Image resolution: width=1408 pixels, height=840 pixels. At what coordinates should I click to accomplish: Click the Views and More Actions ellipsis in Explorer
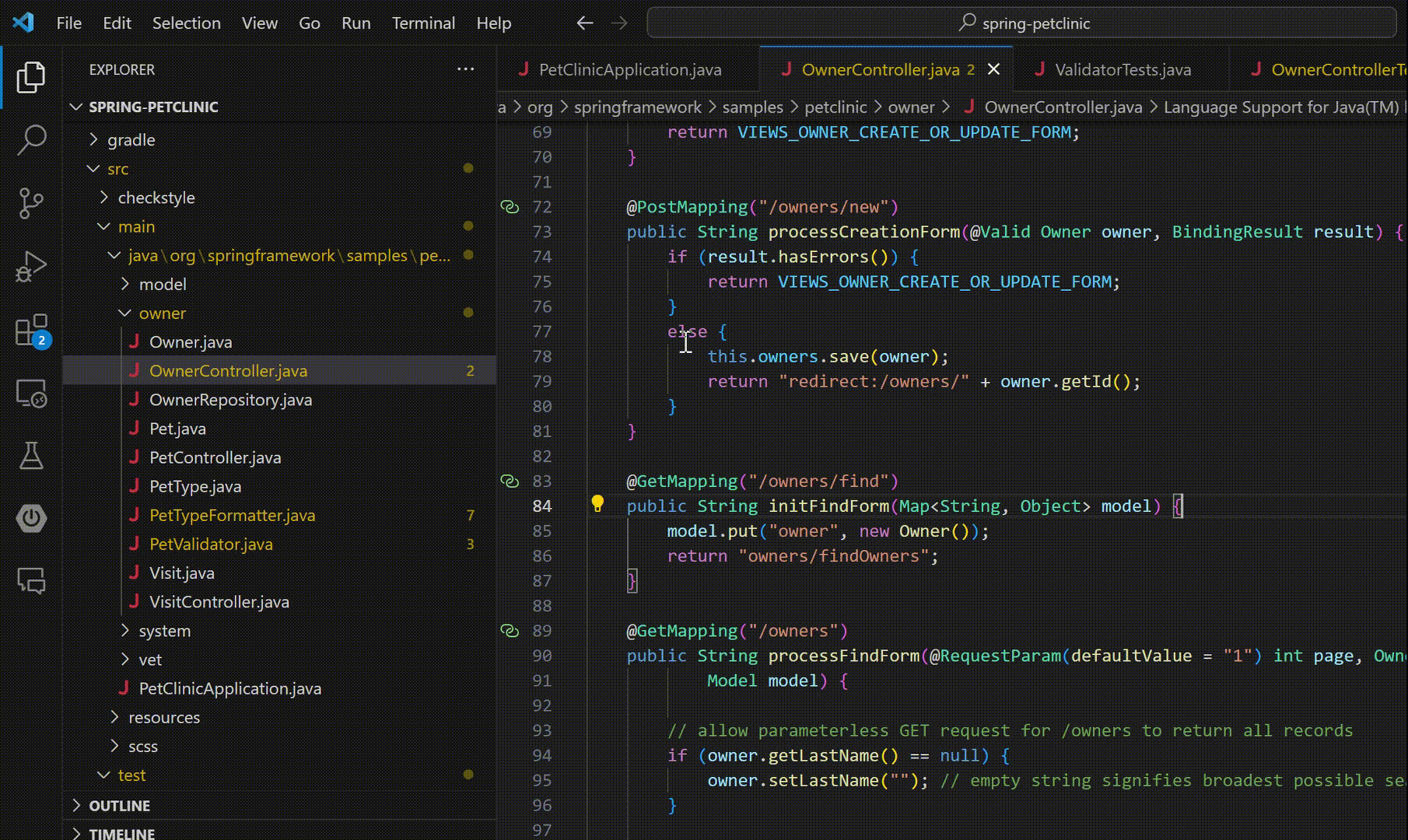[x=465, y=69]
